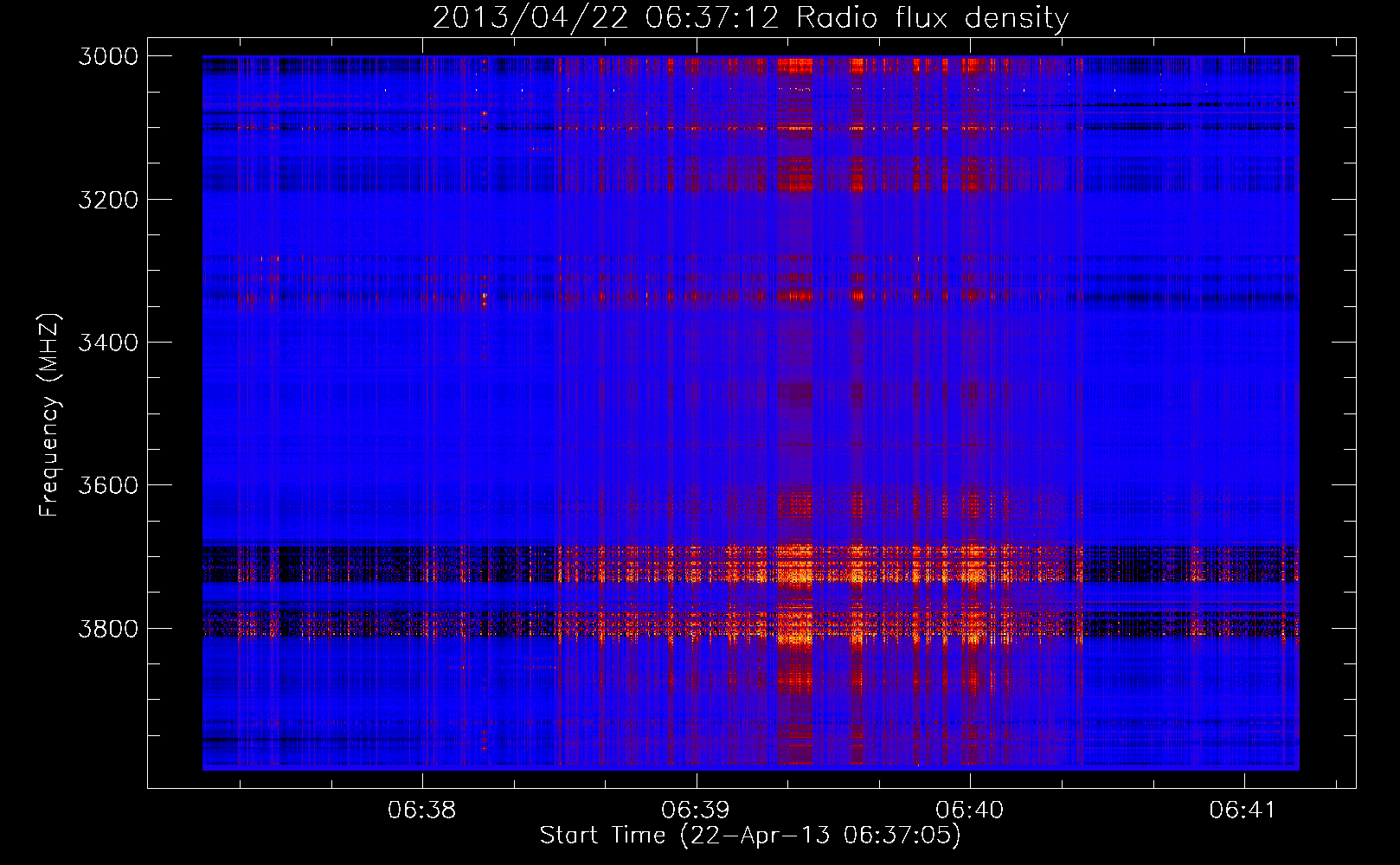
Task: Click the 06:39 time tick label
Action: (696, 810)
